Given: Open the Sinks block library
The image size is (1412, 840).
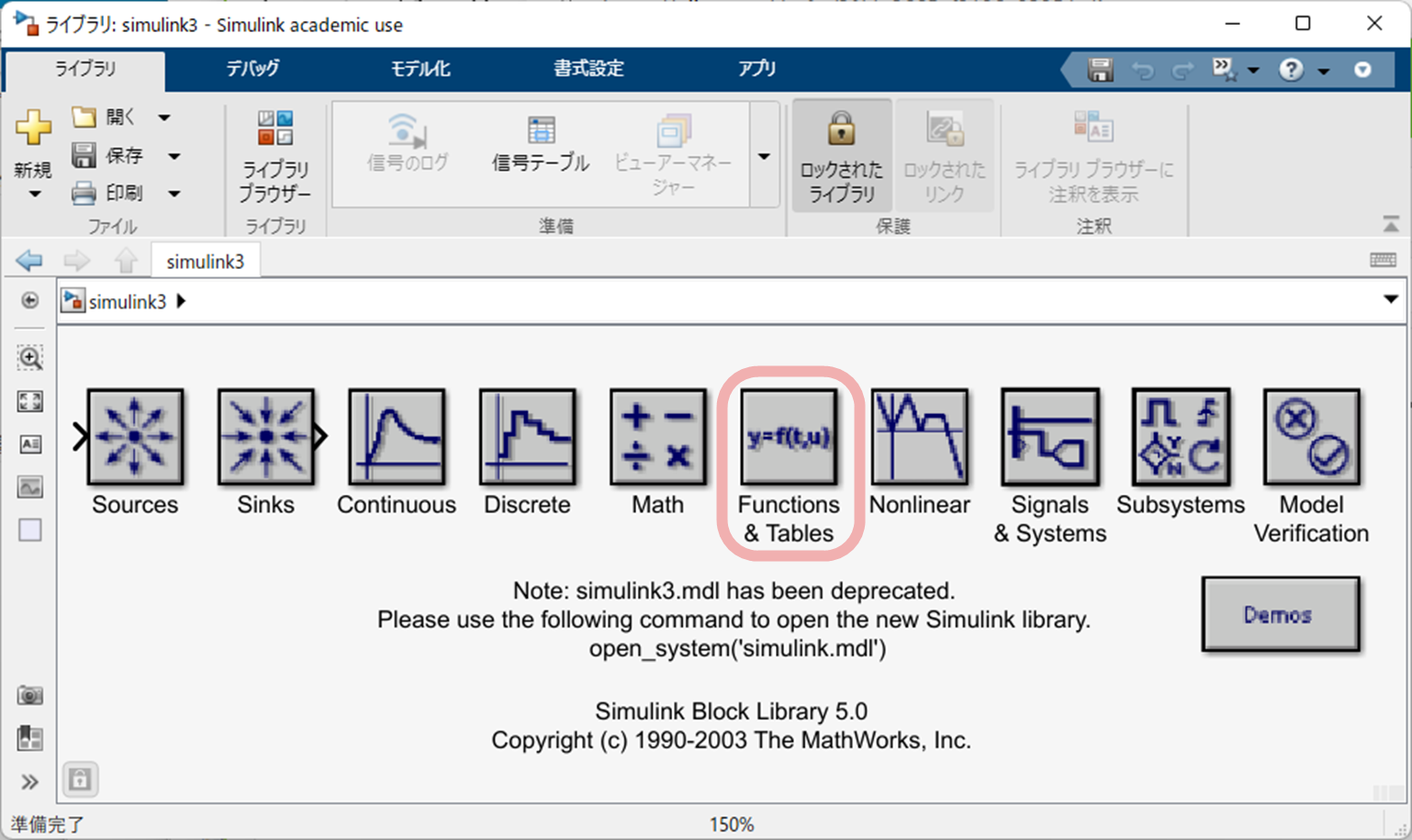Looking at the screenshot, I should (266, 437).
